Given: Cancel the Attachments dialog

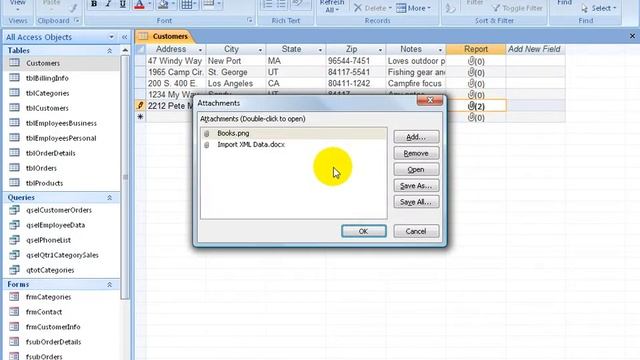Looking at the screenshot, I should click(416, 231).
